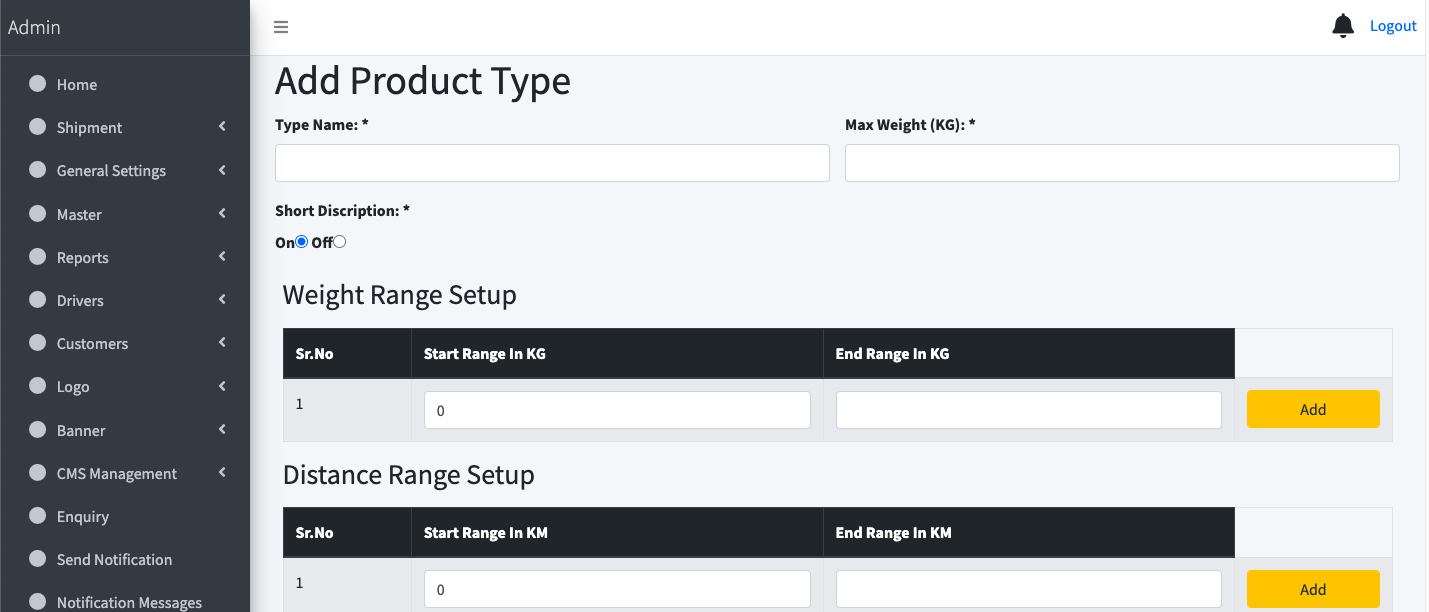Click the Shipment circle icon
The image size is (1429, 612).
pos(37,127)
